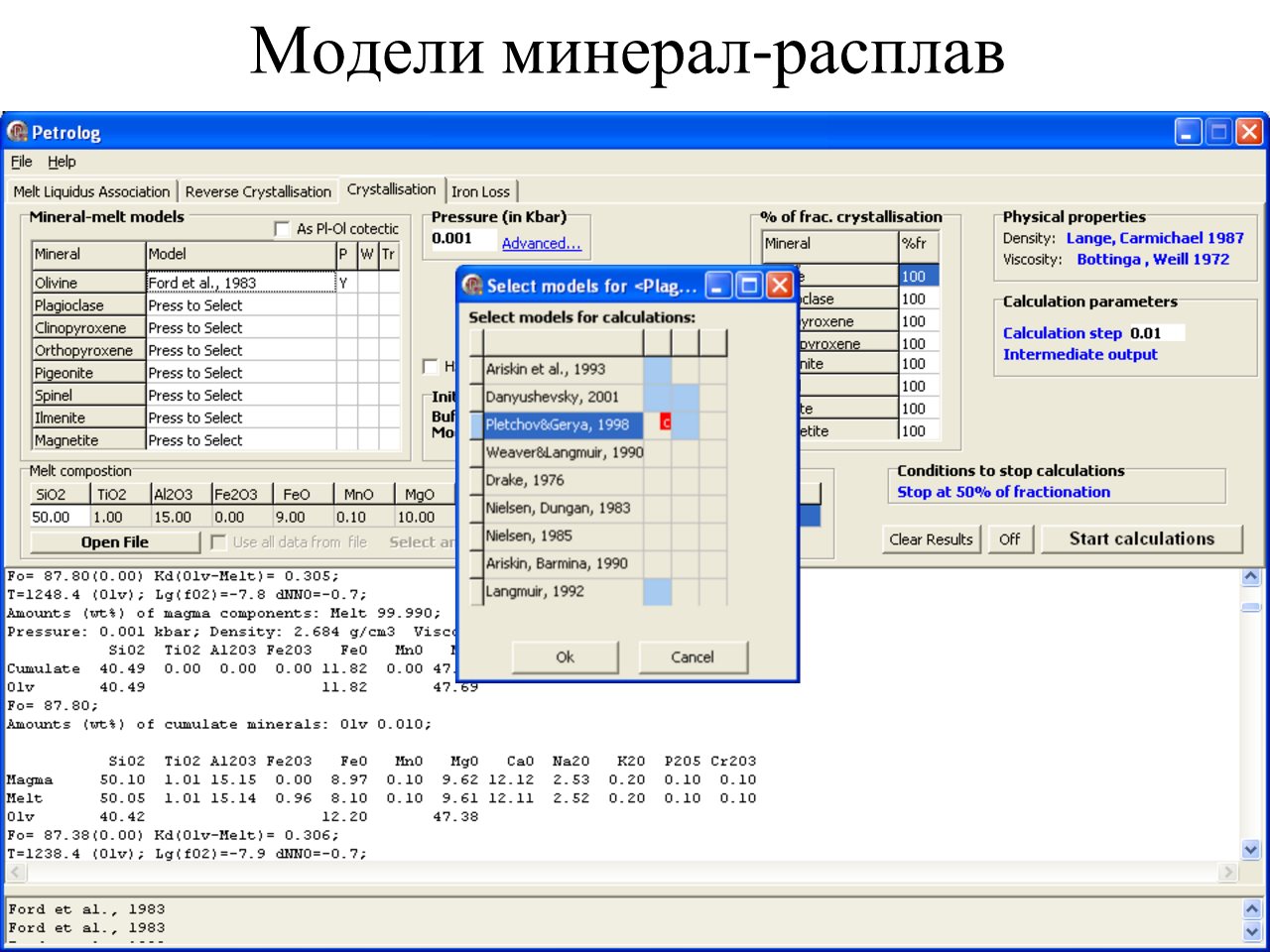The height and width of the screenshot is (952, 1270).
Task: Click right arrow of horizontal results scrollbar
Action: point(1228,873)
